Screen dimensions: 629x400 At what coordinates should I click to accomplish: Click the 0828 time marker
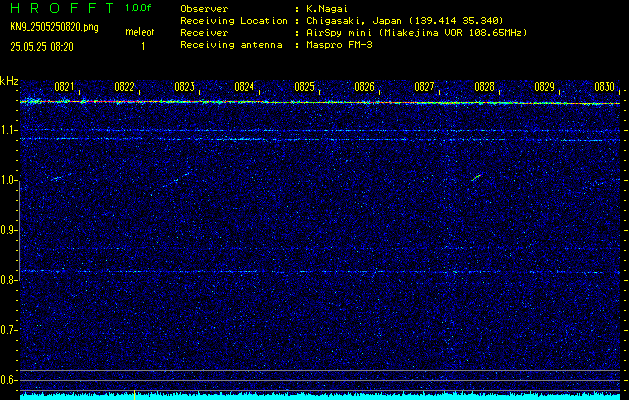(x=484, y=87)
